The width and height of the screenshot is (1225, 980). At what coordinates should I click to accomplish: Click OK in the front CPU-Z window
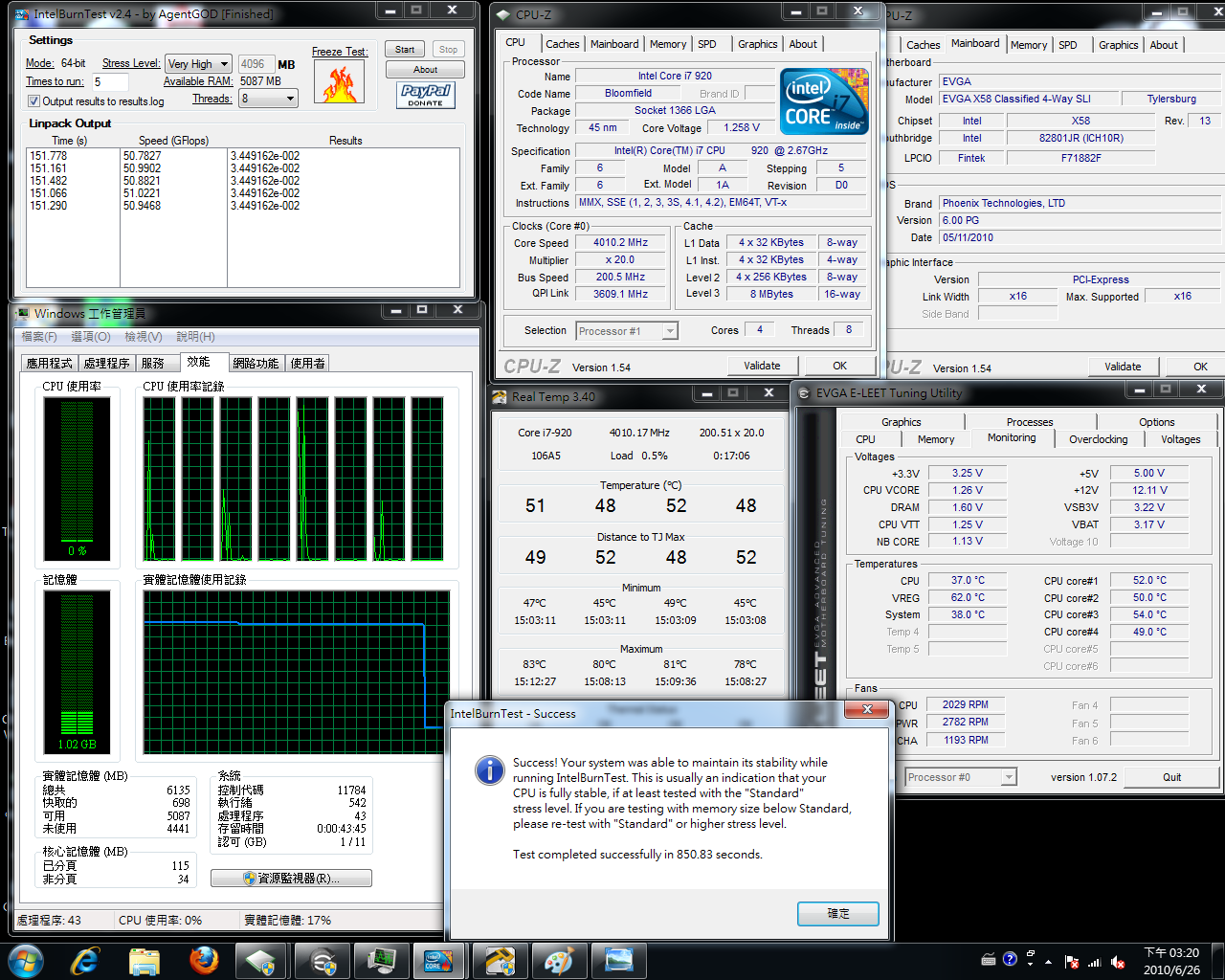[x=839, y=366]
